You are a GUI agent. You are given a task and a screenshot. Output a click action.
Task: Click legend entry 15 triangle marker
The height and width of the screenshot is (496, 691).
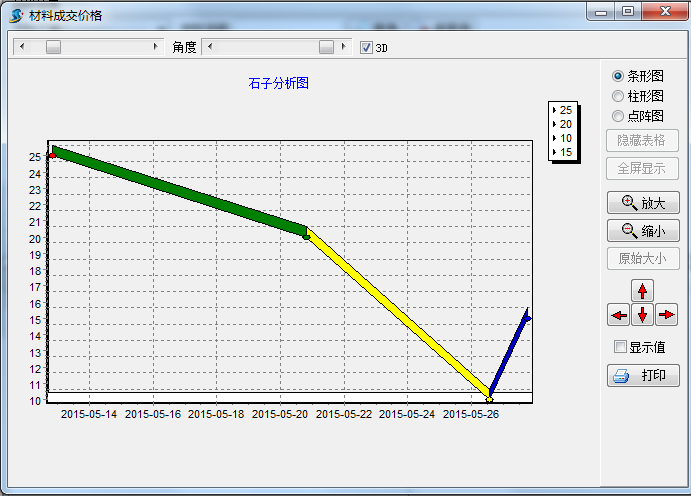click(x=555, y=152)
